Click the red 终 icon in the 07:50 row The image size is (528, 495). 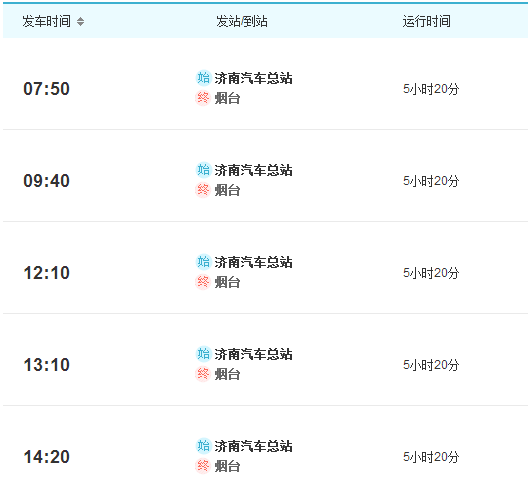(203, 98)
